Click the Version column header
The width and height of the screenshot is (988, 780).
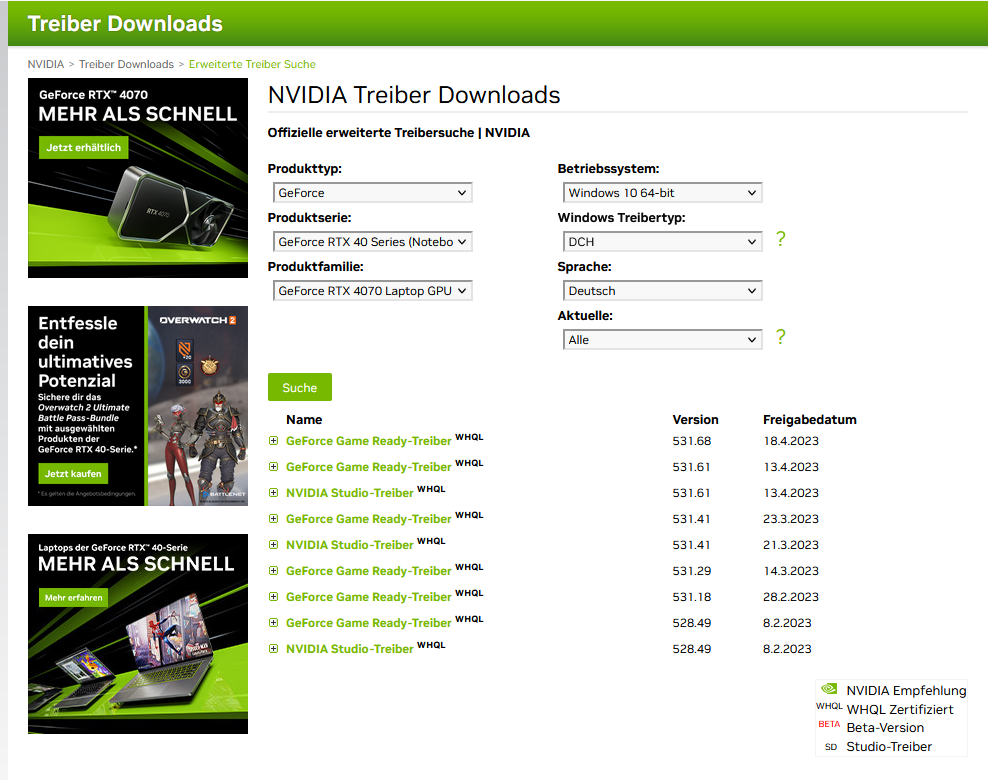(696, 420)
